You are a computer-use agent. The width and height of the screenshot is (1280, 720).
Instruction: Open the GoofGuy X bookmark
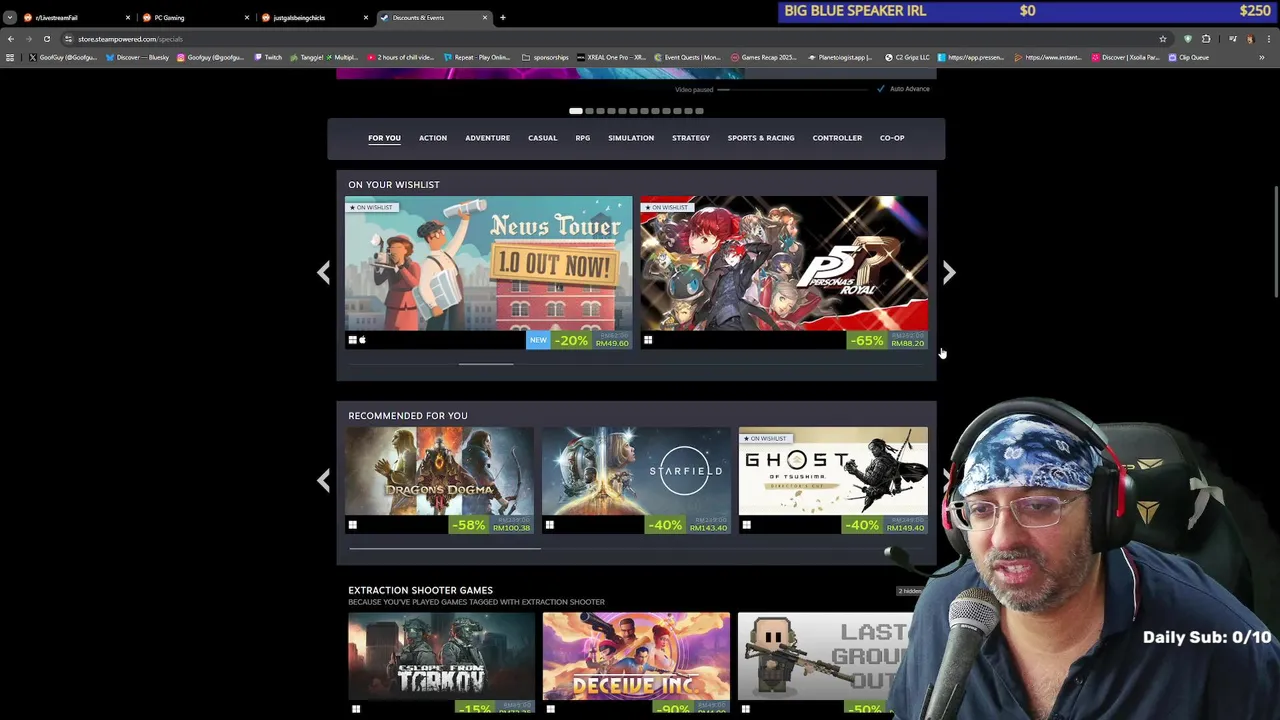pyautogui.click(x=62, y=57)
